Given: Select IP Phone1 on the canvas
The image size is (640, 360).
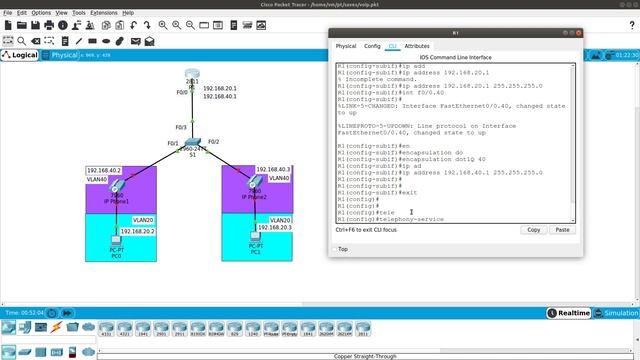Looking at the screenshot, I should [x=116, y=186].
